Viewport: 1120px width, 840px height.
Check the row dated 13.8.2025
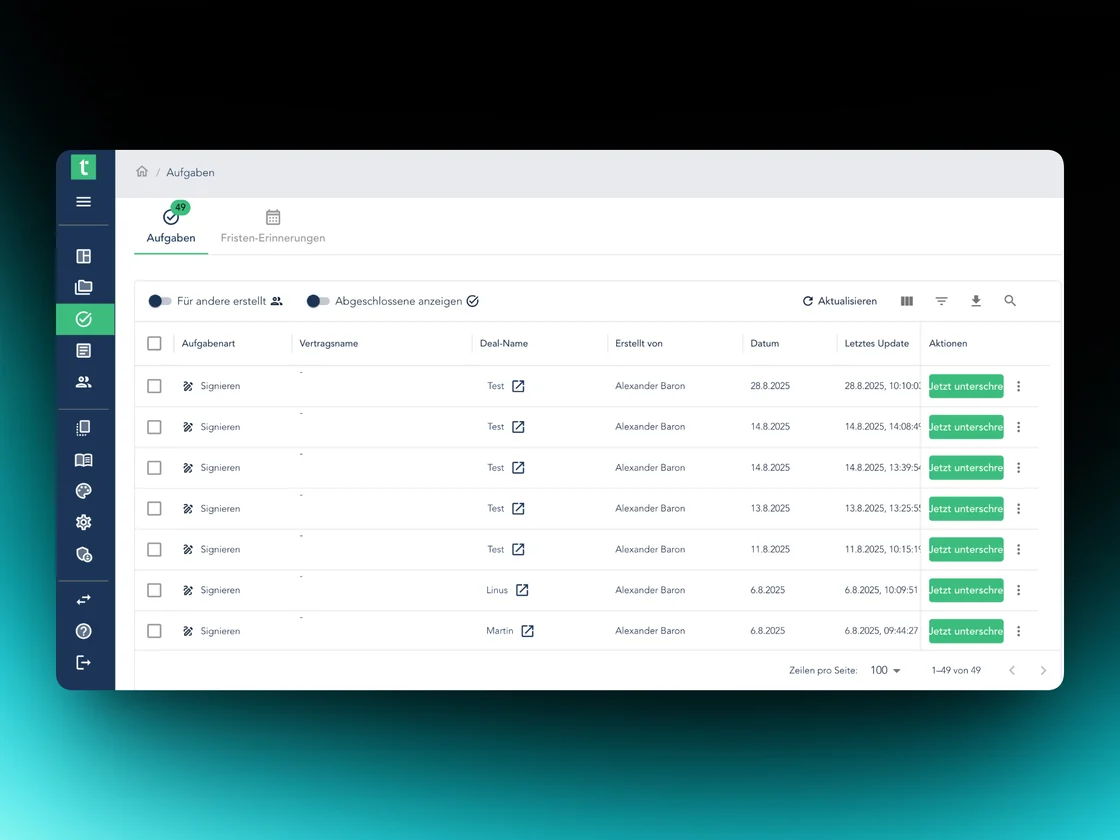(x=154, y=509)
